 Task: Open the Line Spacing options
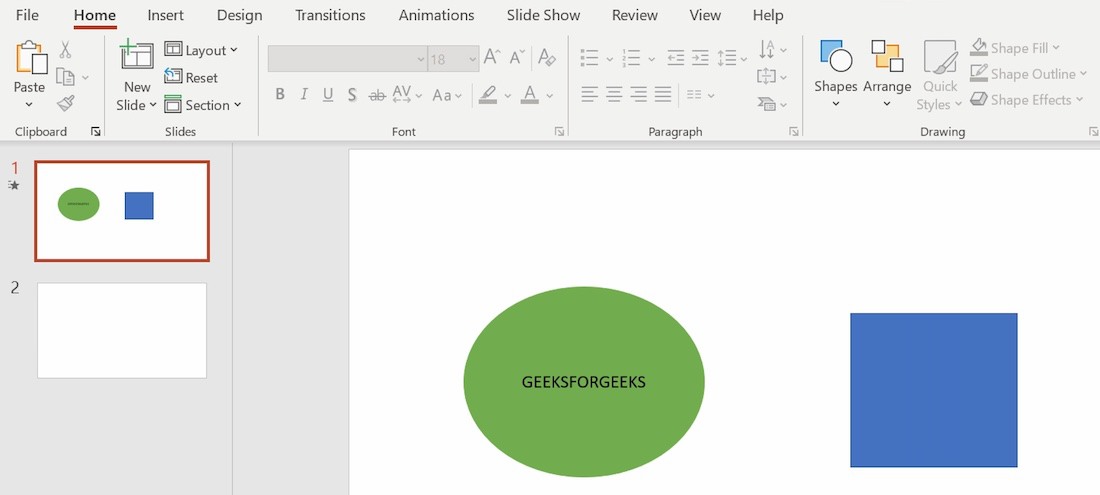tap(732, 58)
